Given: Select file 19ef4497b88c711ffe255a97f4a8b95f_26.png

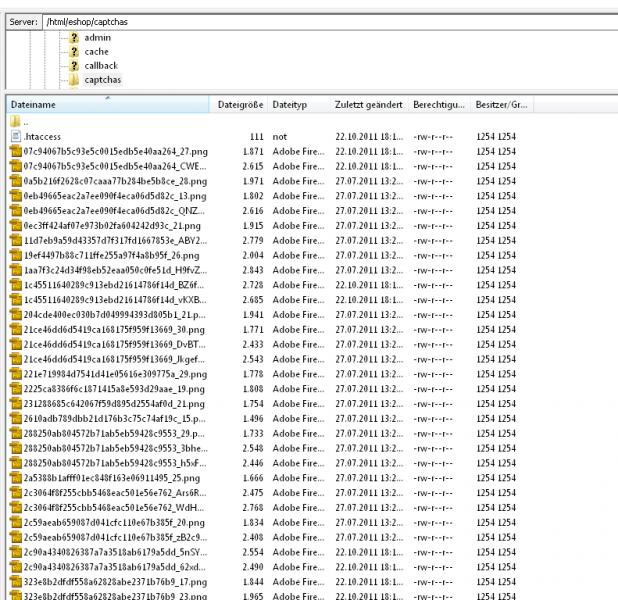Looking at the screenshot, I should 114,255.
